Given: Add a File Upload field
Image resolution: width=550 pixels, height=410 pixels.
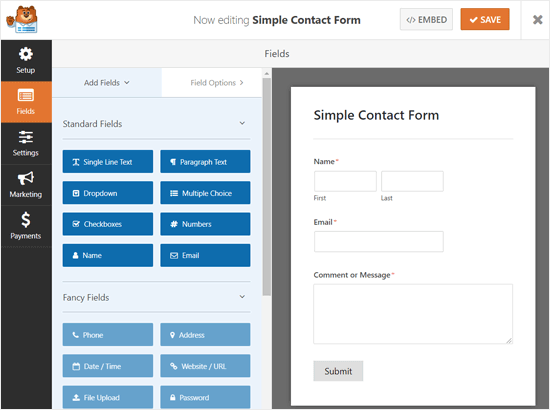Looking at the screenshot, I should pos(108,397).
